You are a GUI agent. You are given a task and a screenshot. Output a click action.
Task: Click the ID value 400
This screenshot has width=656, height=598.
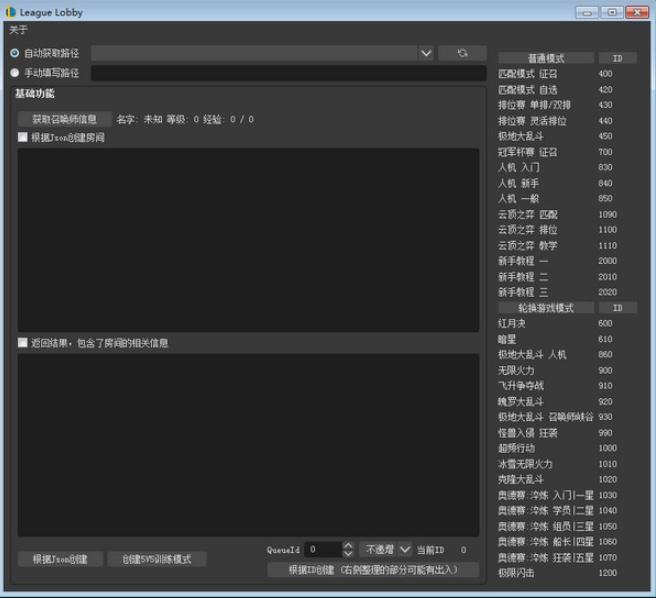pyautogui.click(x=605, y=74)
